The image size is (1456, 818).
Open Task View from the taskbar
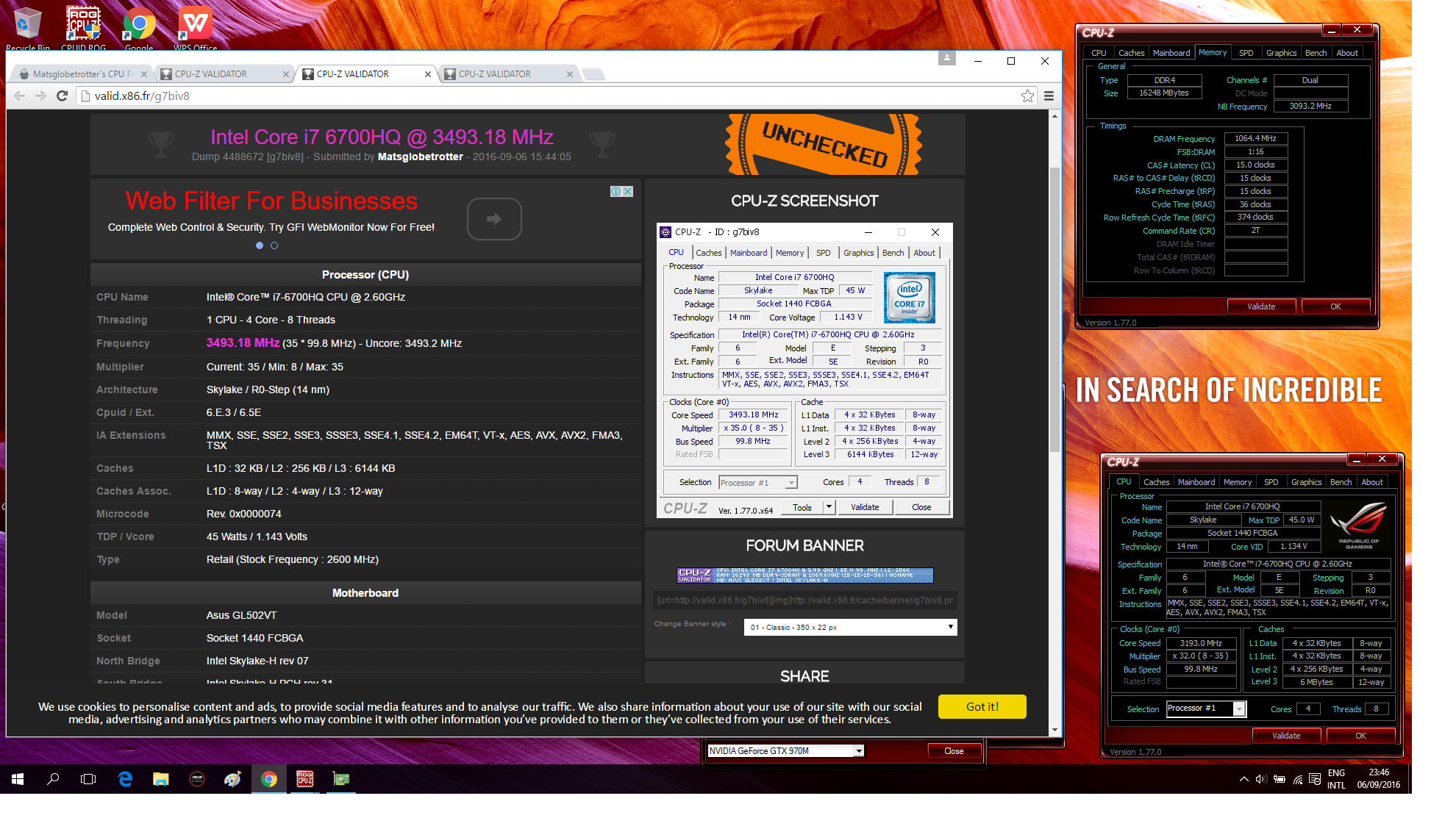[x=88, y=779]
